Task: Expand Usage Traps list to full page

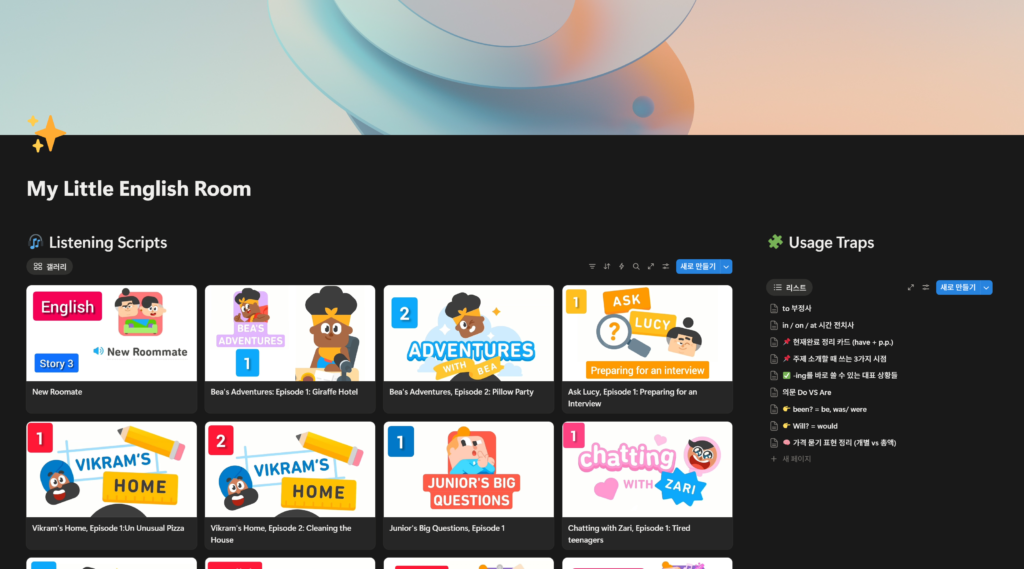Action: tap(911, 287)
